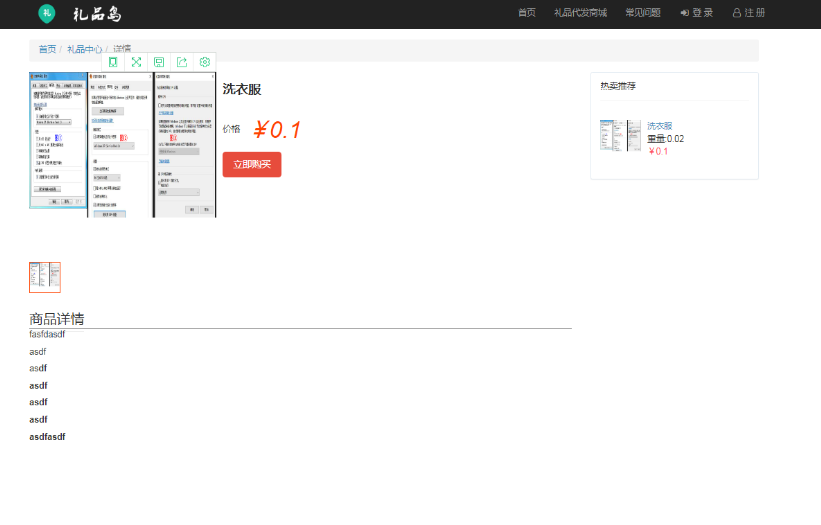Screen dimensions: 821x525
Task: Open the 常见问题 navigation item
Action: (643, 13)
